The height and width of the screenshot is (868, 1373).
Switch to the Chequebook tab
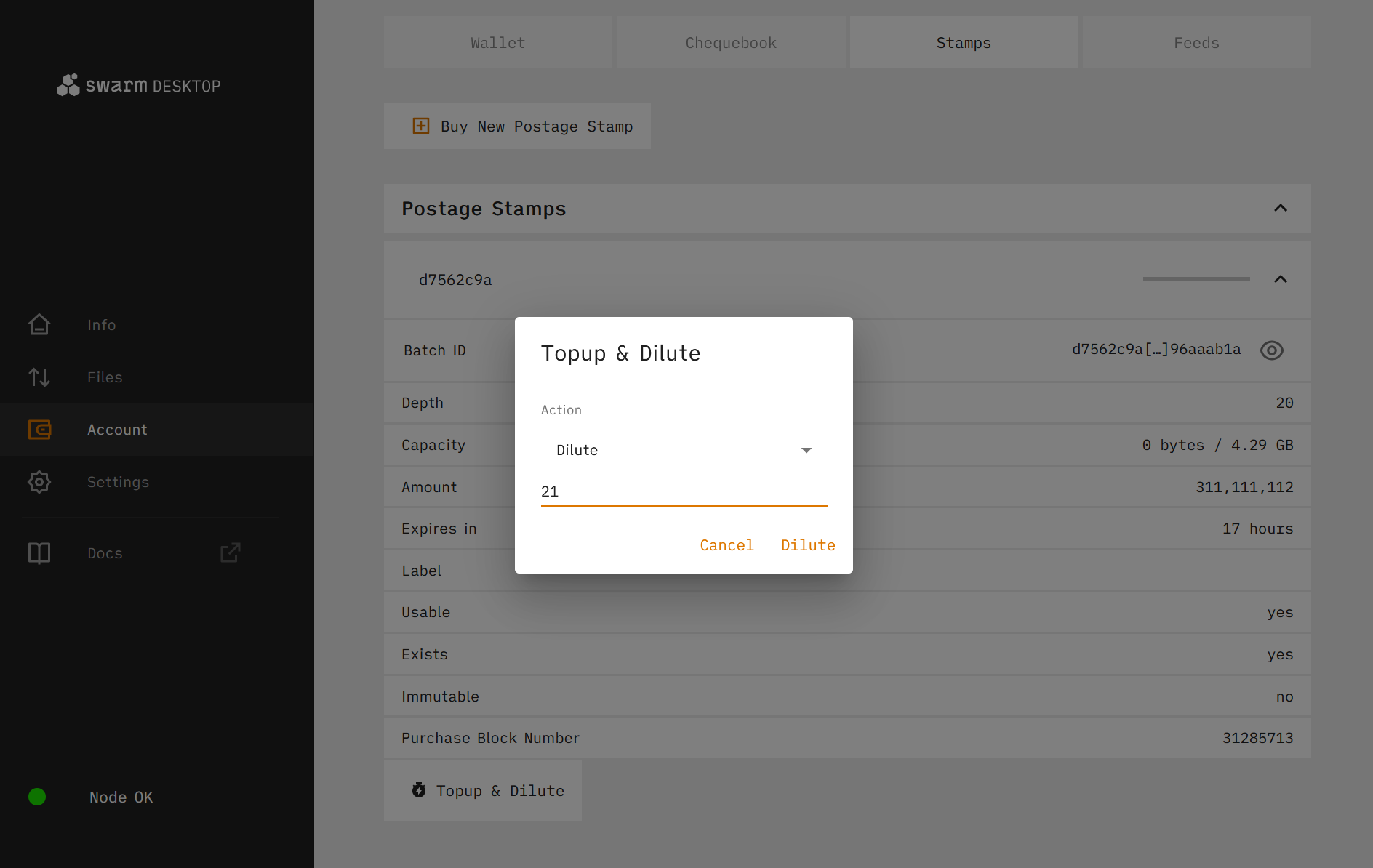(x=731, y=43)
